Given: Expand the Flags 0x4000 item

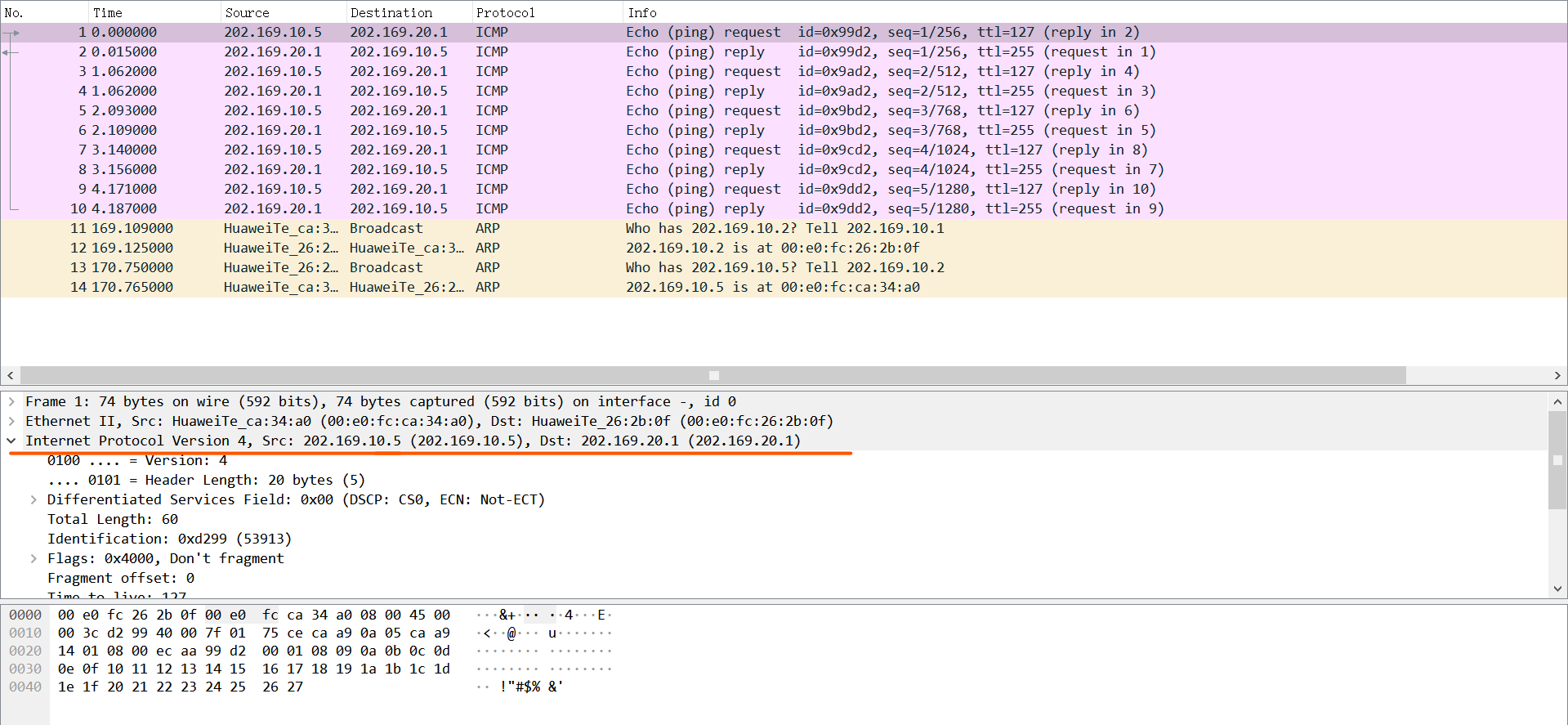Looking at the screenshot, I should point(34,558).
